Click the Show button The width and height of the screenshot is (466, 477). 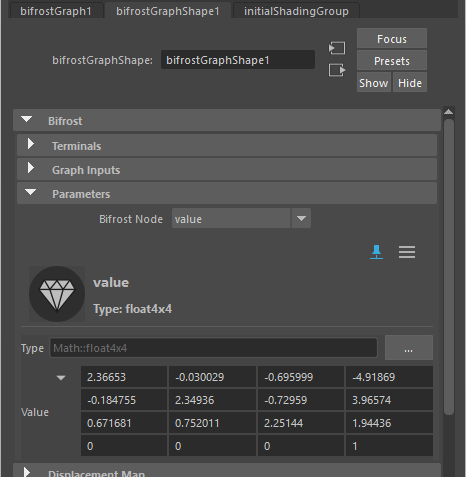click(374, 82)
